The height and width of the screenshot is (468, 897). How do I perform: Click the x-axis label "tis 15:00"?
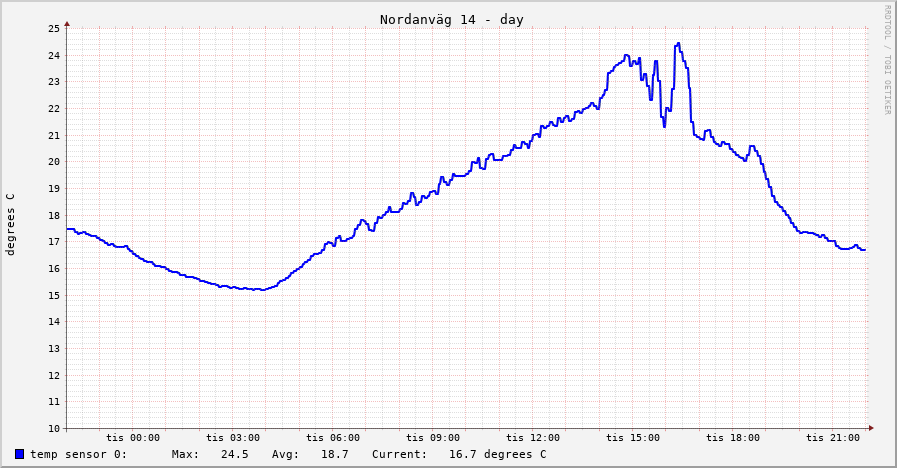click(x=633, y=438)
